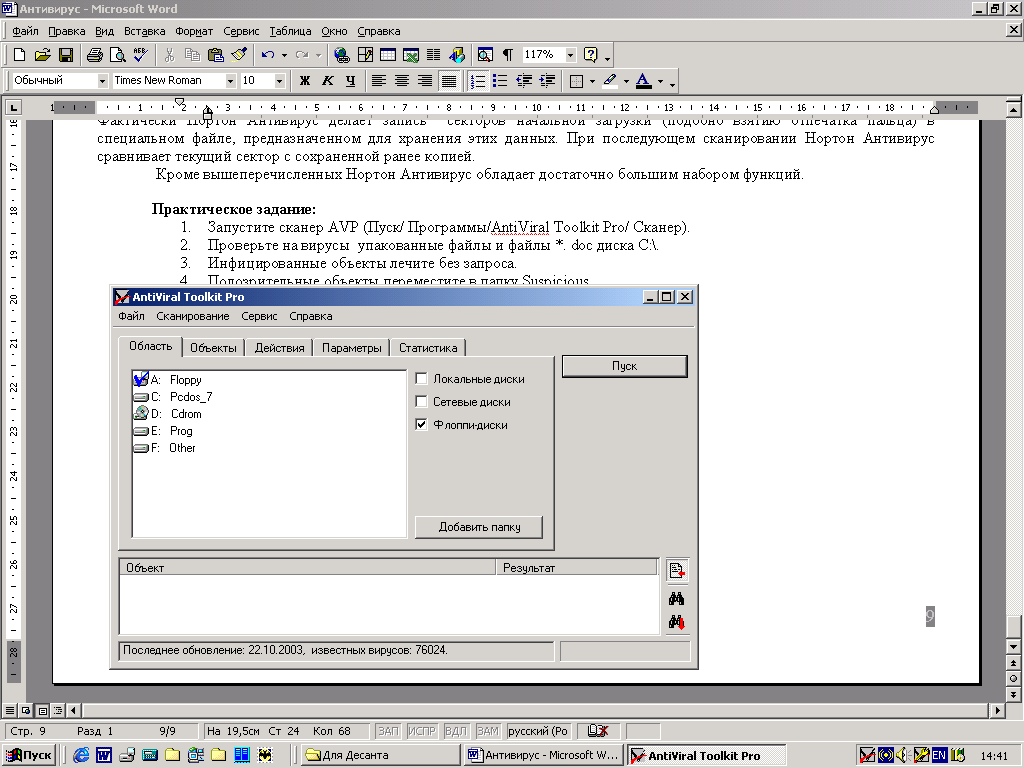The height and width of the screenshot is (768, 1024).
Task: Click the lower binoculars icon with red arrow
Action: (x=677, y=622)
